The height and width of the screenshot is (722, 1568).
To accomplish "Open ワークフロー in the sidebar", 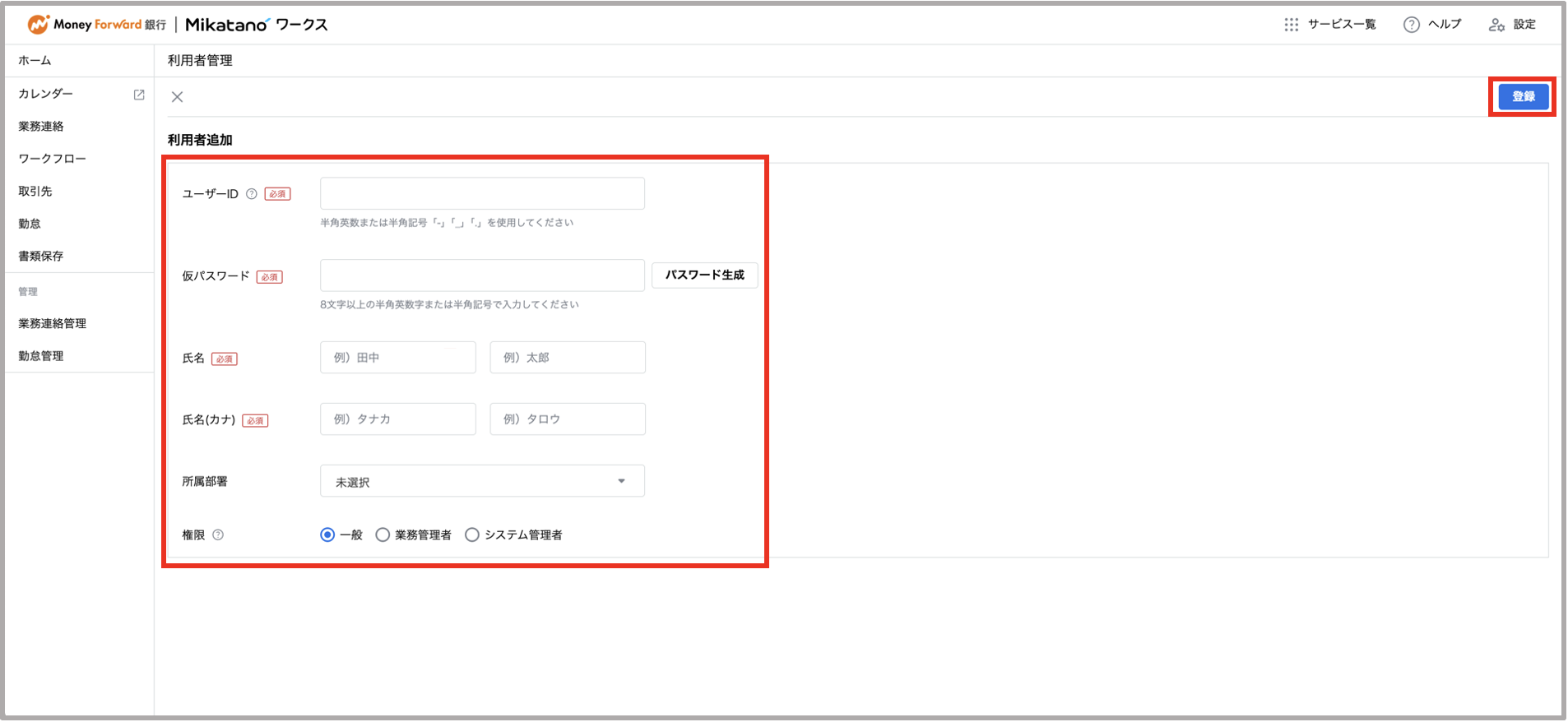I will point(52,159).
